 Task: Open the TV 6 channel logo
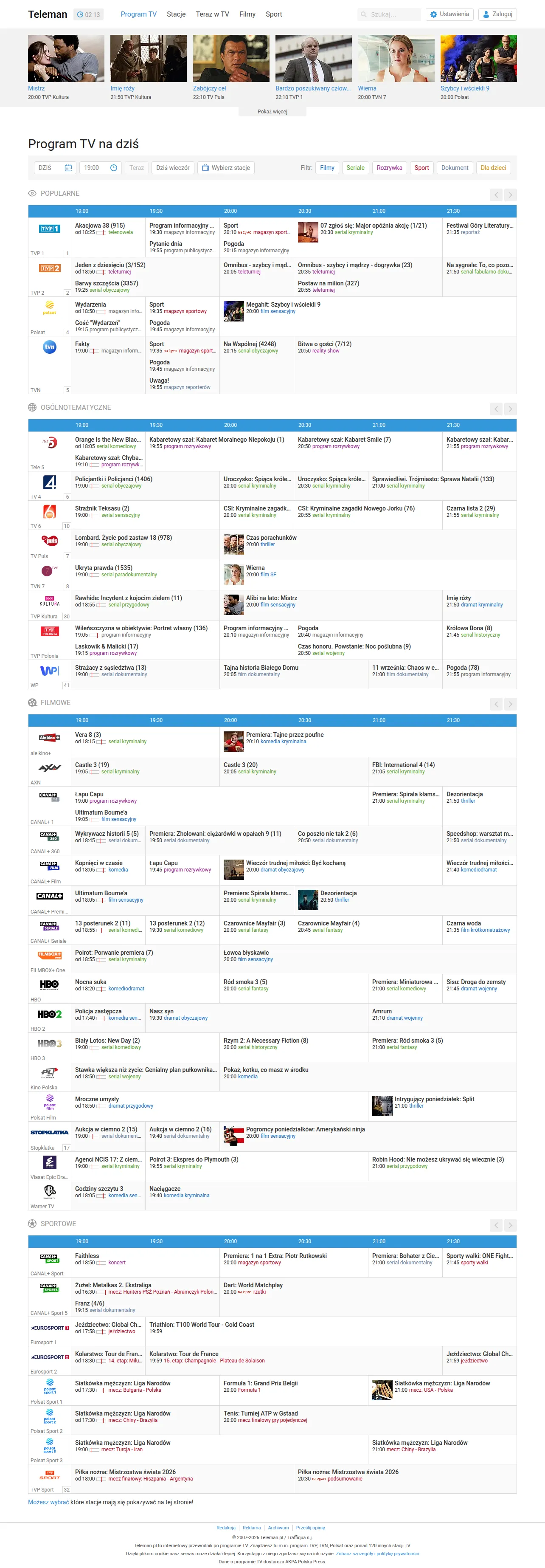pyautogui.click(x=49, y=511)
